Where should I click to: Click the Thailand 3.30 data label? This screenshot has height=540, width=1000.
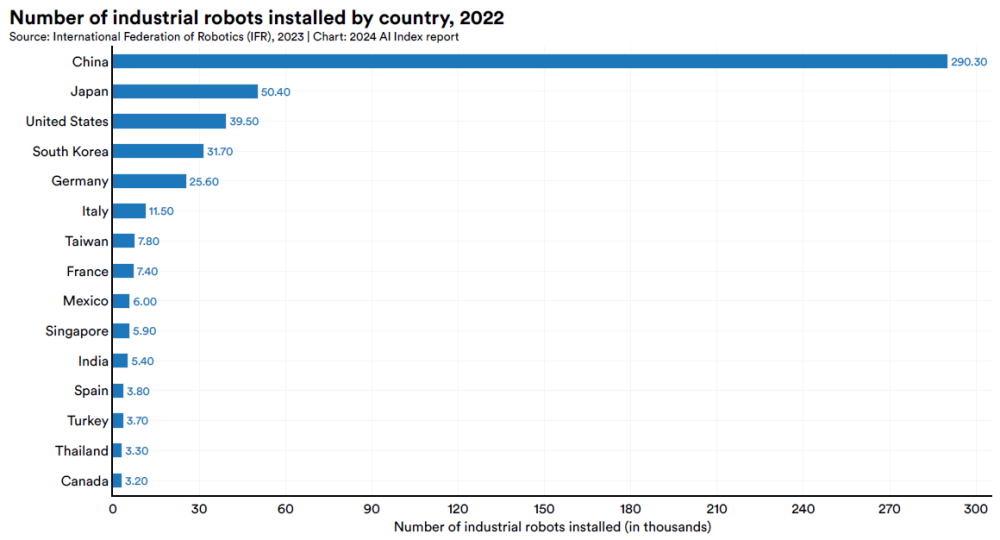click(x=139, y=452)
